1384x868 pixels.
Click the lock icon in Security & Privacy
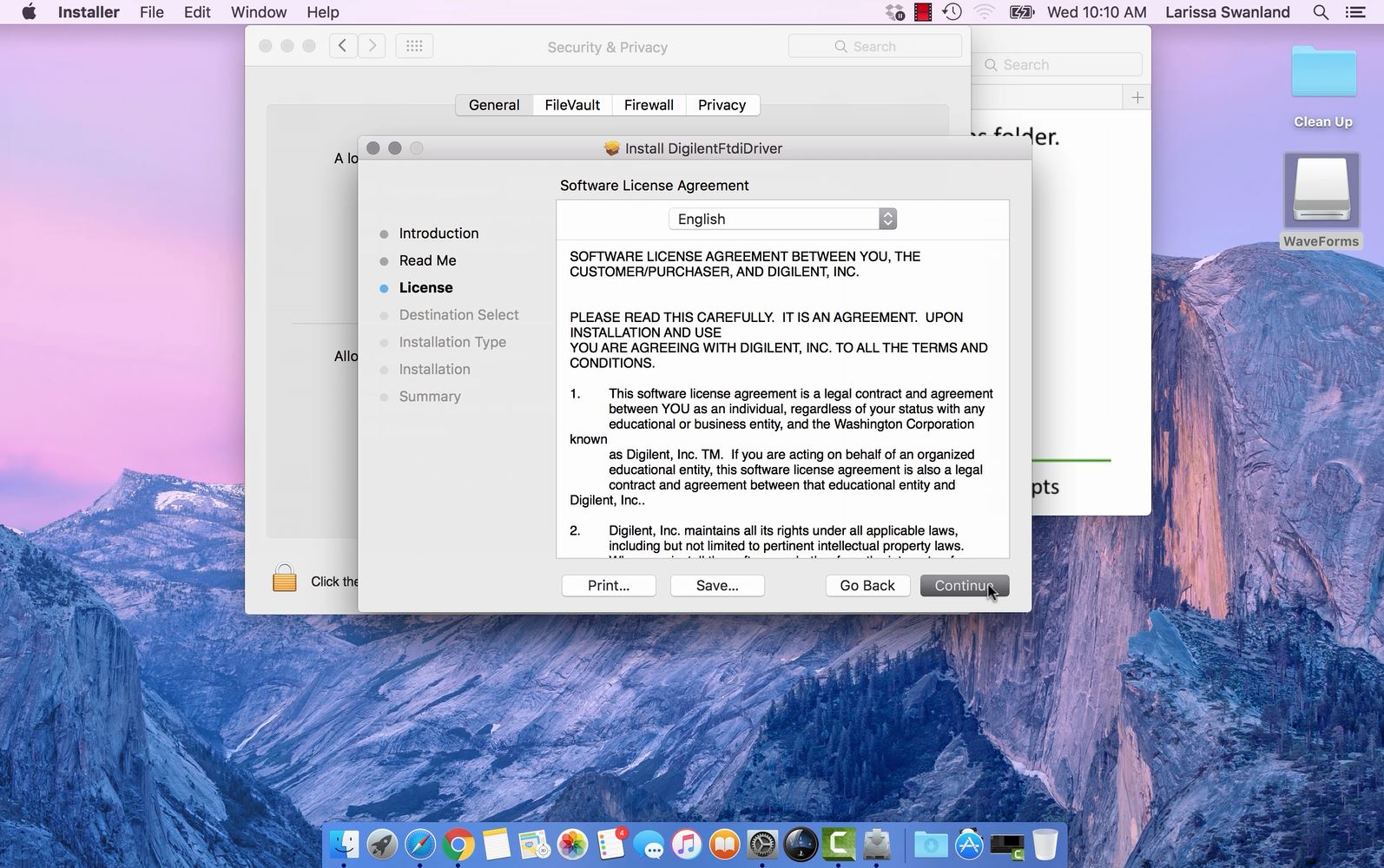click(285, 578)
